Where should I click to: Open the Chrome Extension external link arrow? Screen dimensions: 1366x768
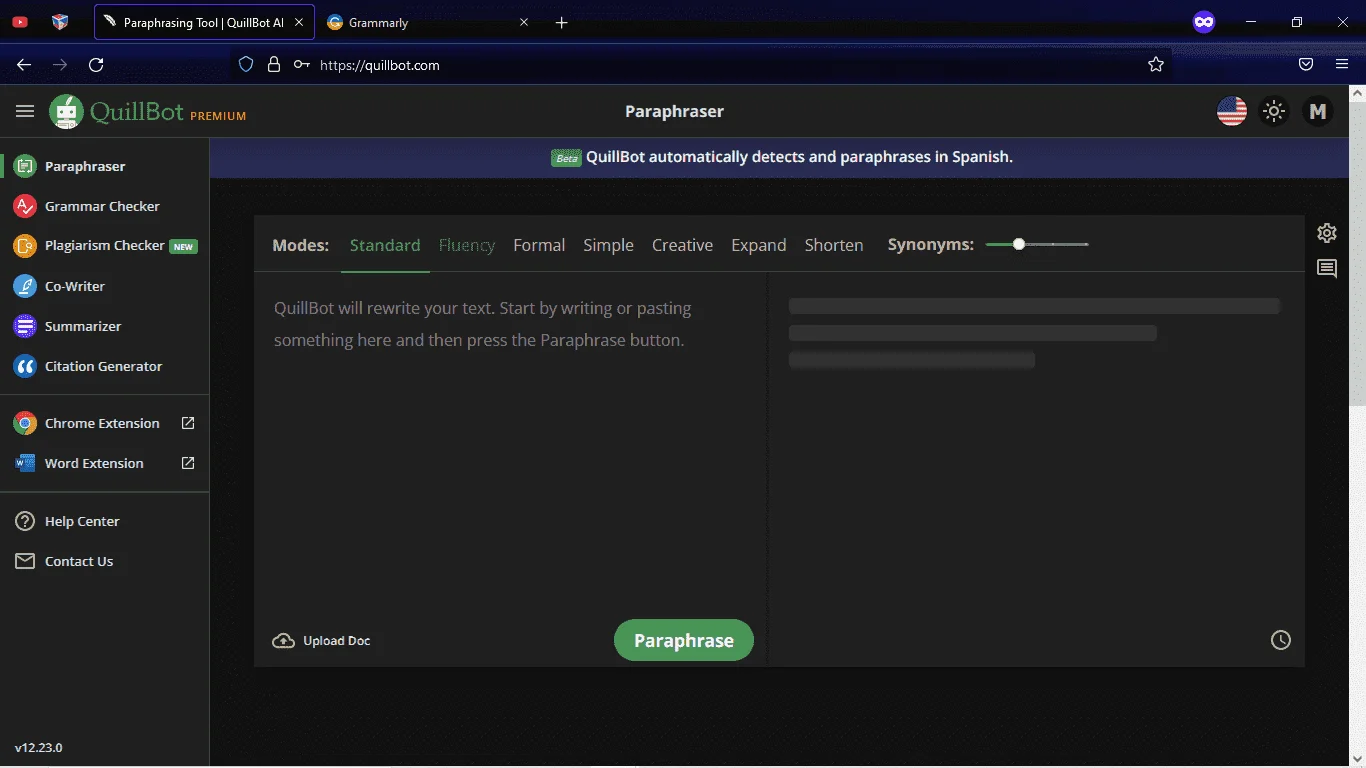(x=188, y=423)
